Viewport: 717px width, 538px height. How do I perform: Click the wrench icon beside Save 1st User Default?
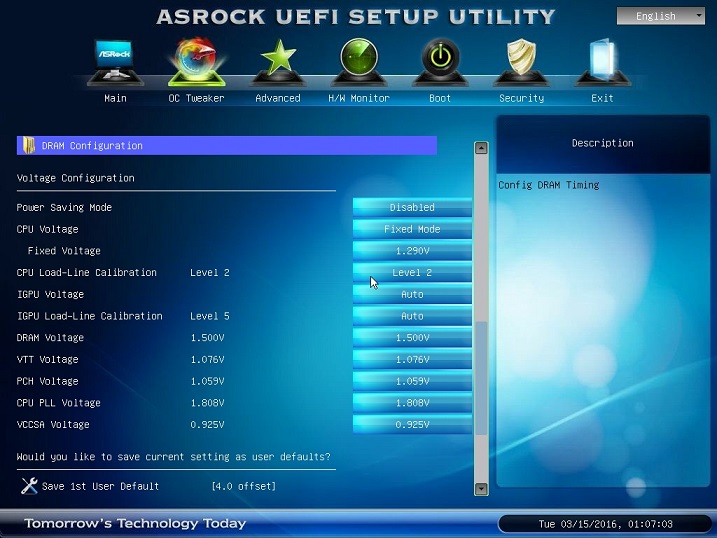(29, 486)
